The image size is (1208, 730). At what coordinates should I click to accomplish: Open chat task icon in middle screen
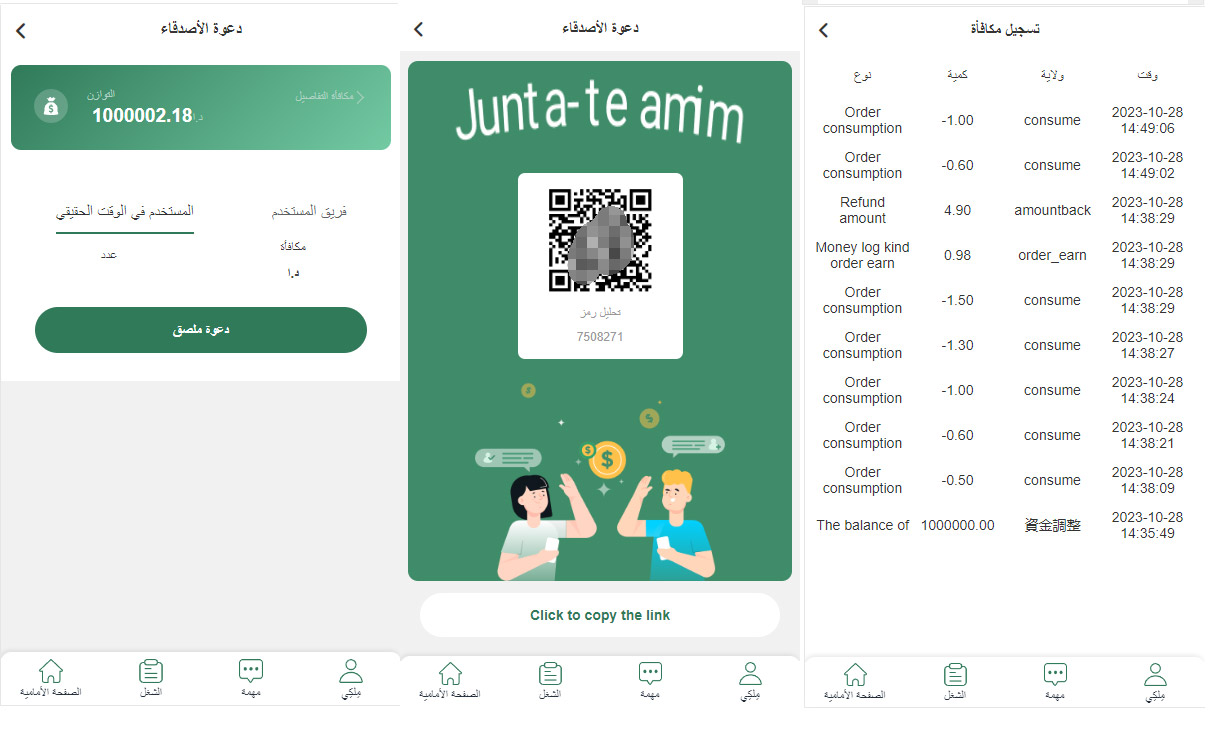point(650,673)
